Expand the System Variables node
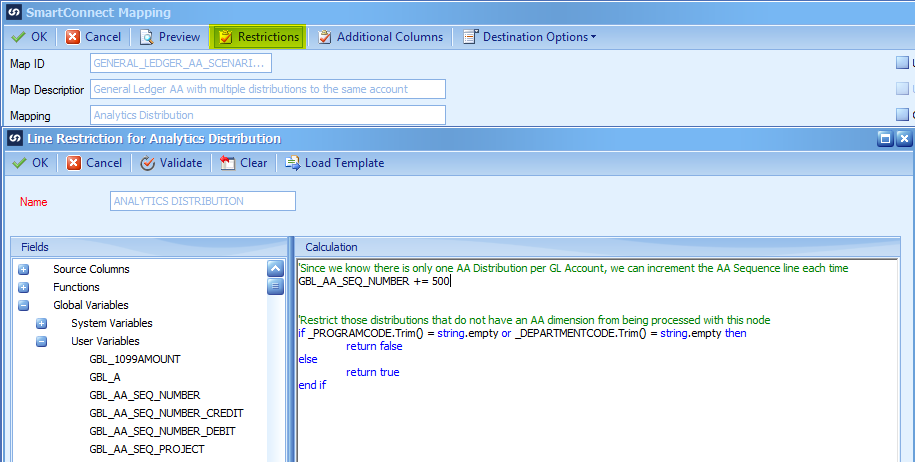 point(41,323)
